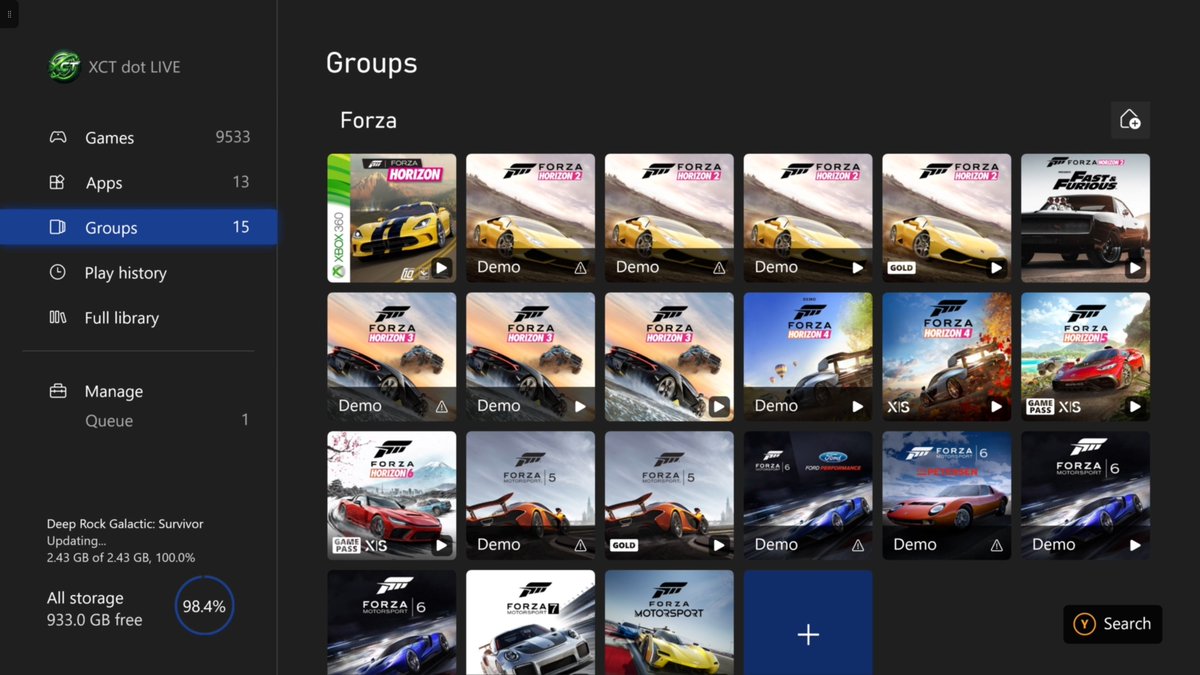Click warning icon on Ford Performance Motorsport 6 Demo
Viewport: 1200px width, 675px height.
pyautogui.click(x=858, y=545)
